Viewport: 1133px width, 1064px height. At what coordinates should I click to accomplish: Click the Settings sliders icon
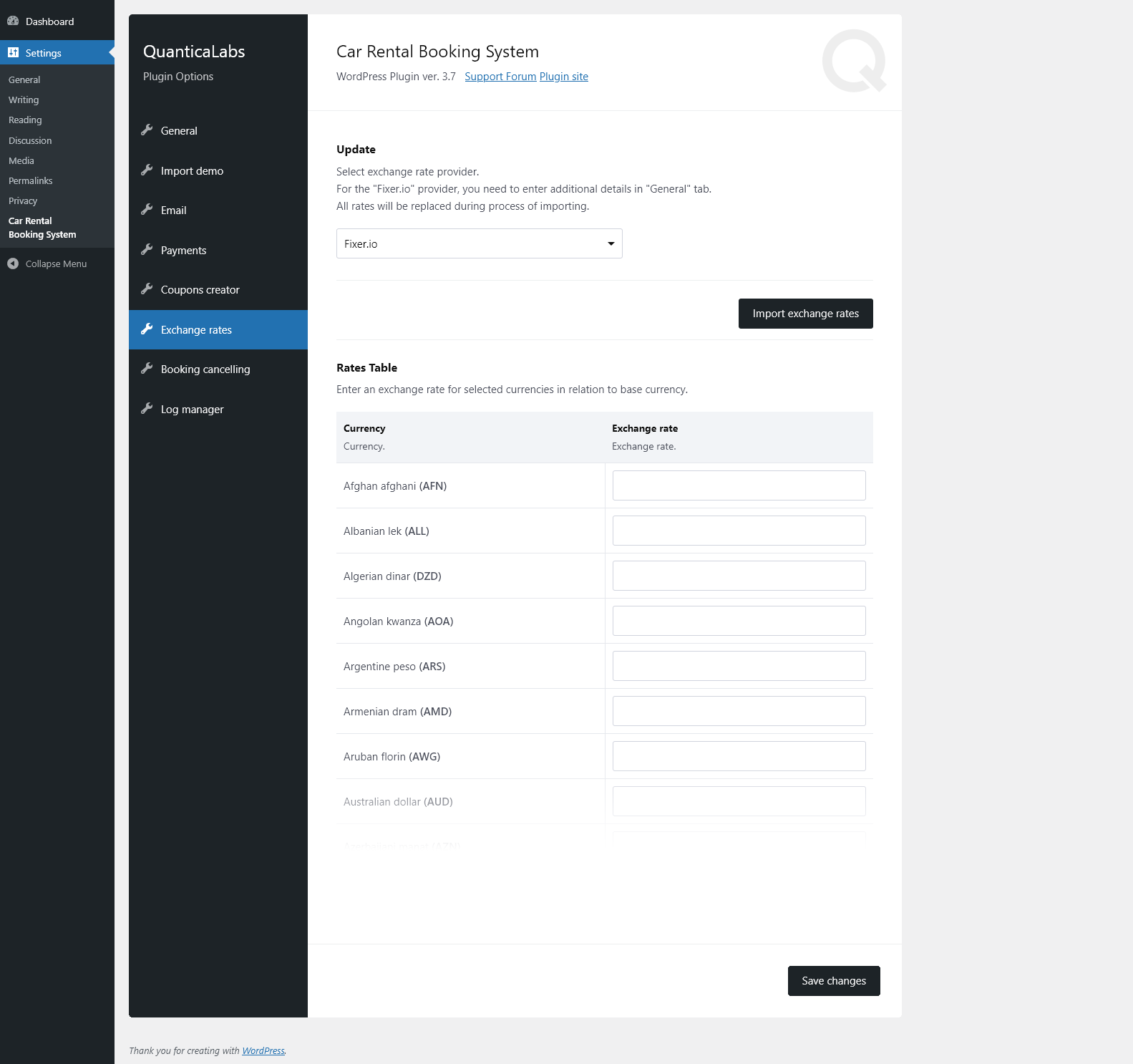[x=13, y=52]
